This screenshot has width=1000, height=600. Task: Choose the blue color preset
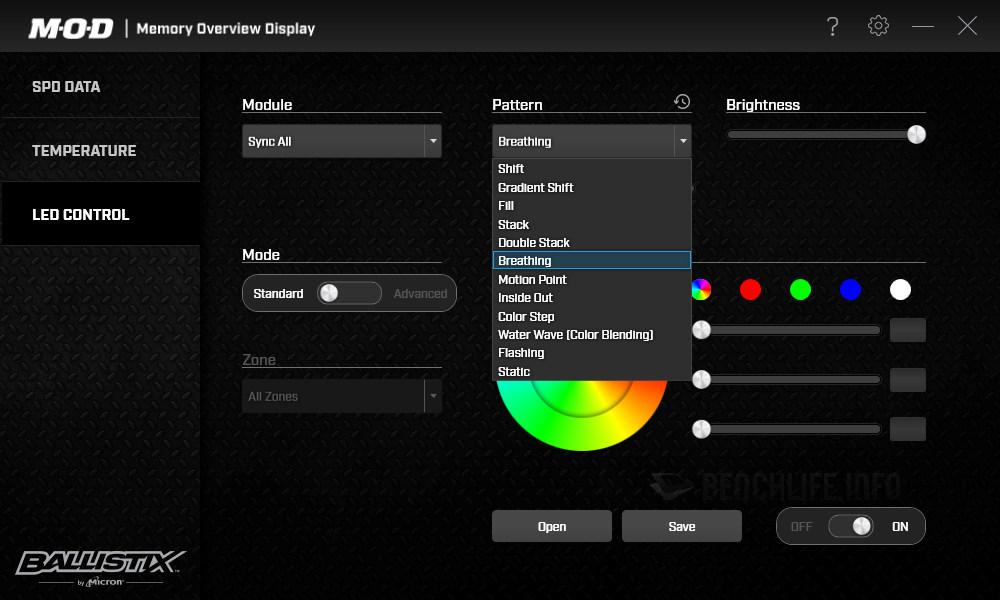coord(850,290)
